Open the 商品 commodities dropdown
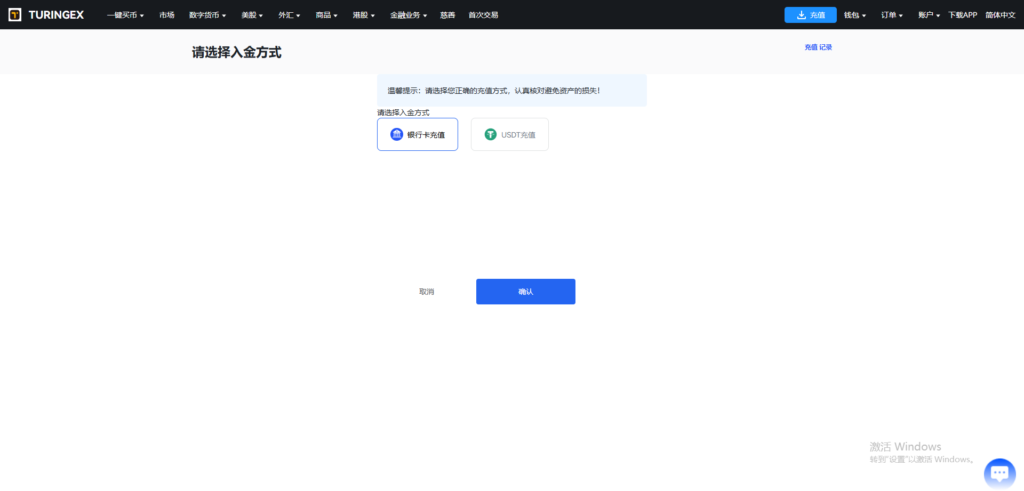The image size is (1024, 491). (x=327, y=15)
